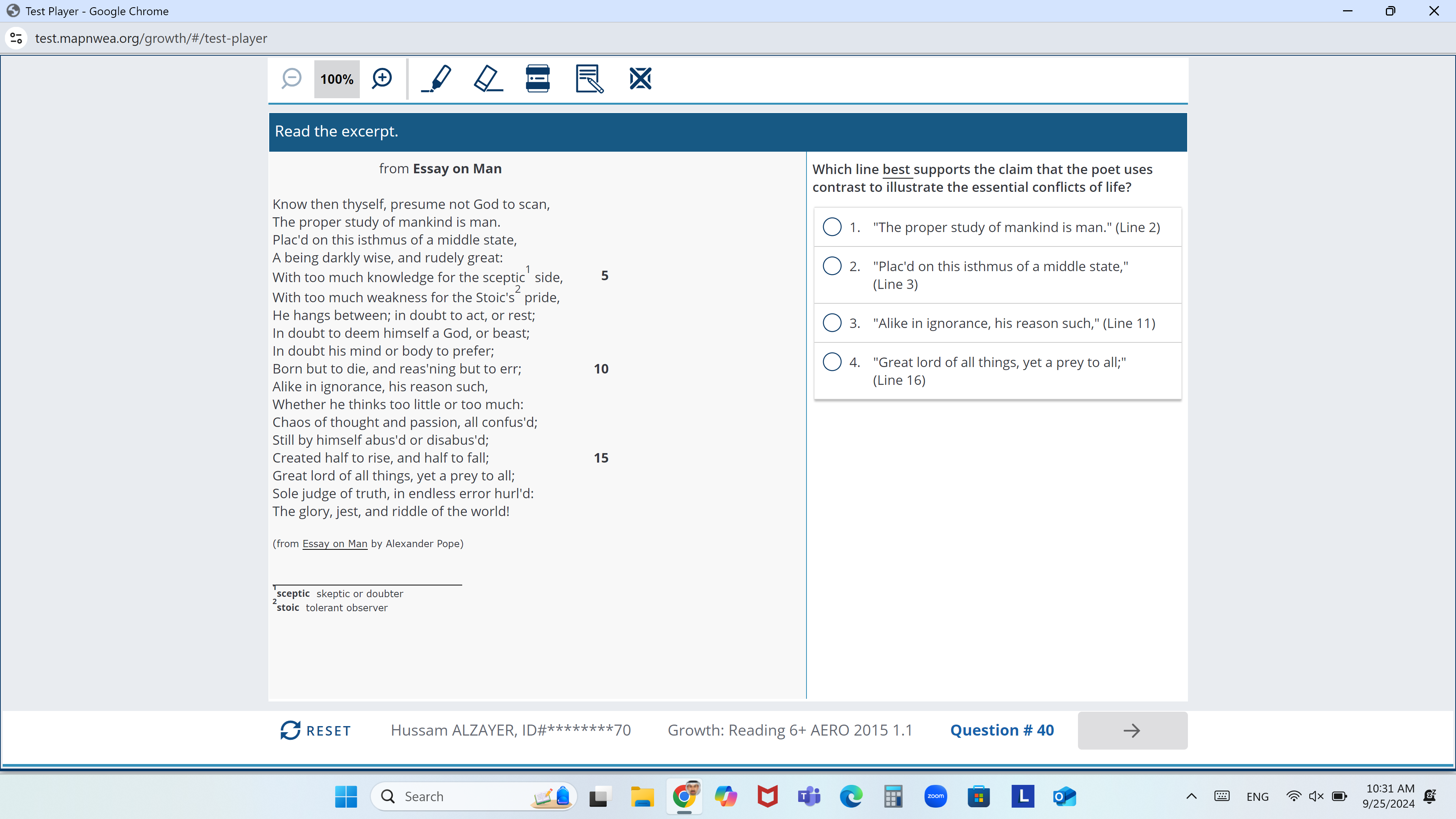
Task: Click the RESET button
Action: pyautogui.click(x=315, y=730)
